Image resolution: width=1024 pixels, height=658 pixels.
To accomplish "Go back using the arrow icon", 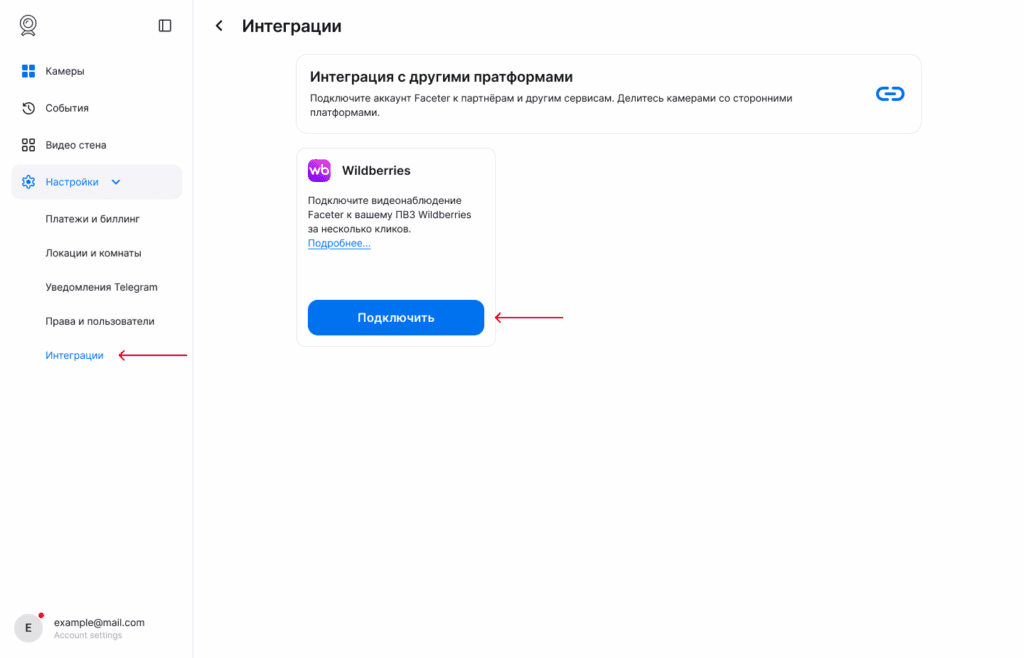I will [219, 26].
